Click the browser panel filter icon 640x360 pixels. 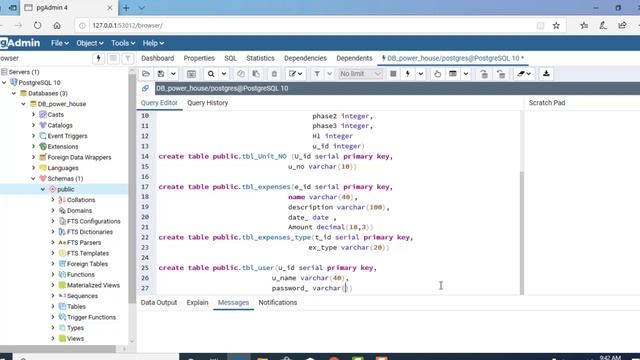[x=128, y=58]
